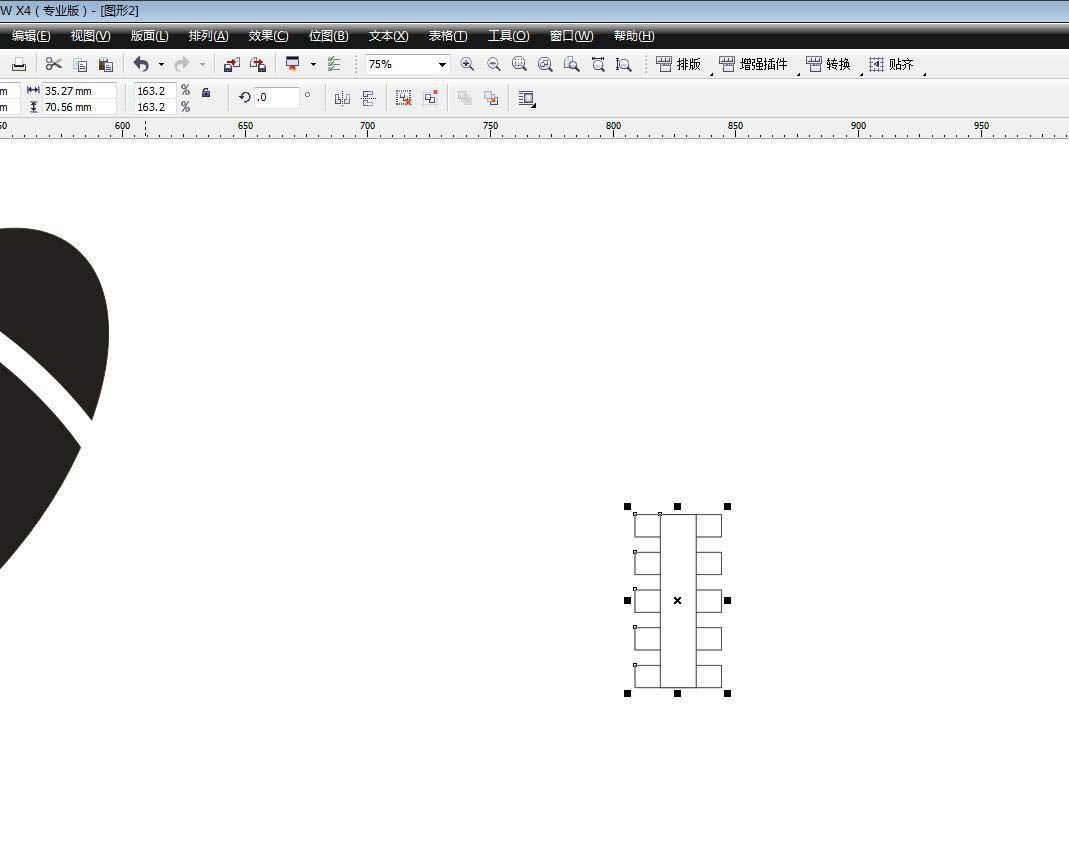
Task: Open the 位图(B) menu
Action: (328, 36)
